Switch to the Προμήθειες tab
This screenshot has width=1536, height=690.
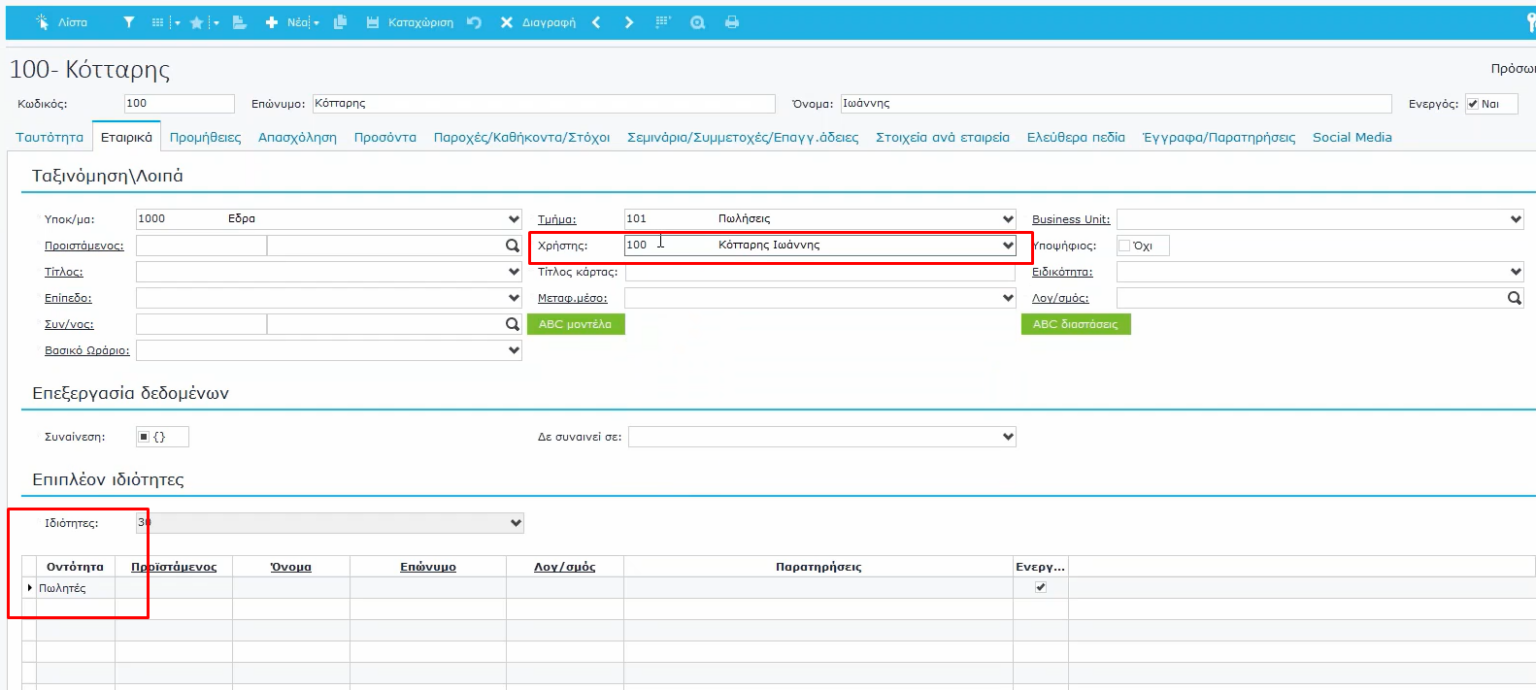tap(205, 138)
